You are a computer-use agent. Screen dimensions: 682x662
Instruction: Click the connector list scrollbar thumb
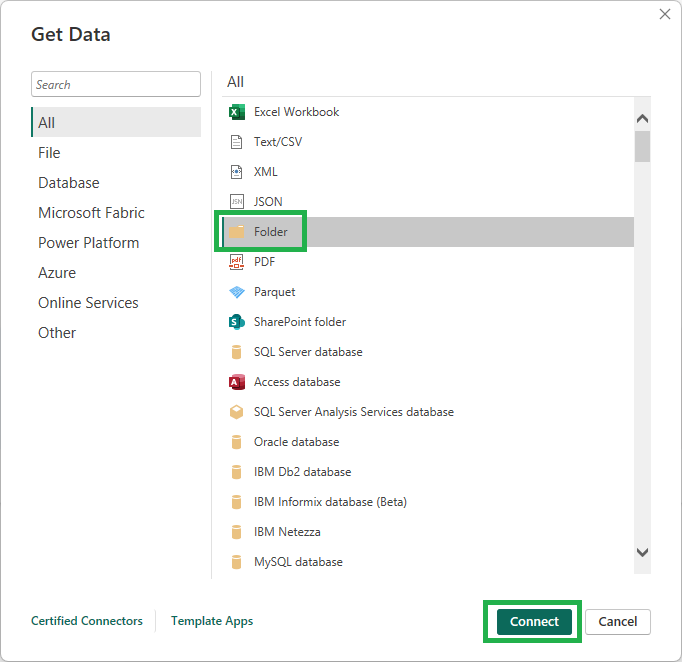642,147
